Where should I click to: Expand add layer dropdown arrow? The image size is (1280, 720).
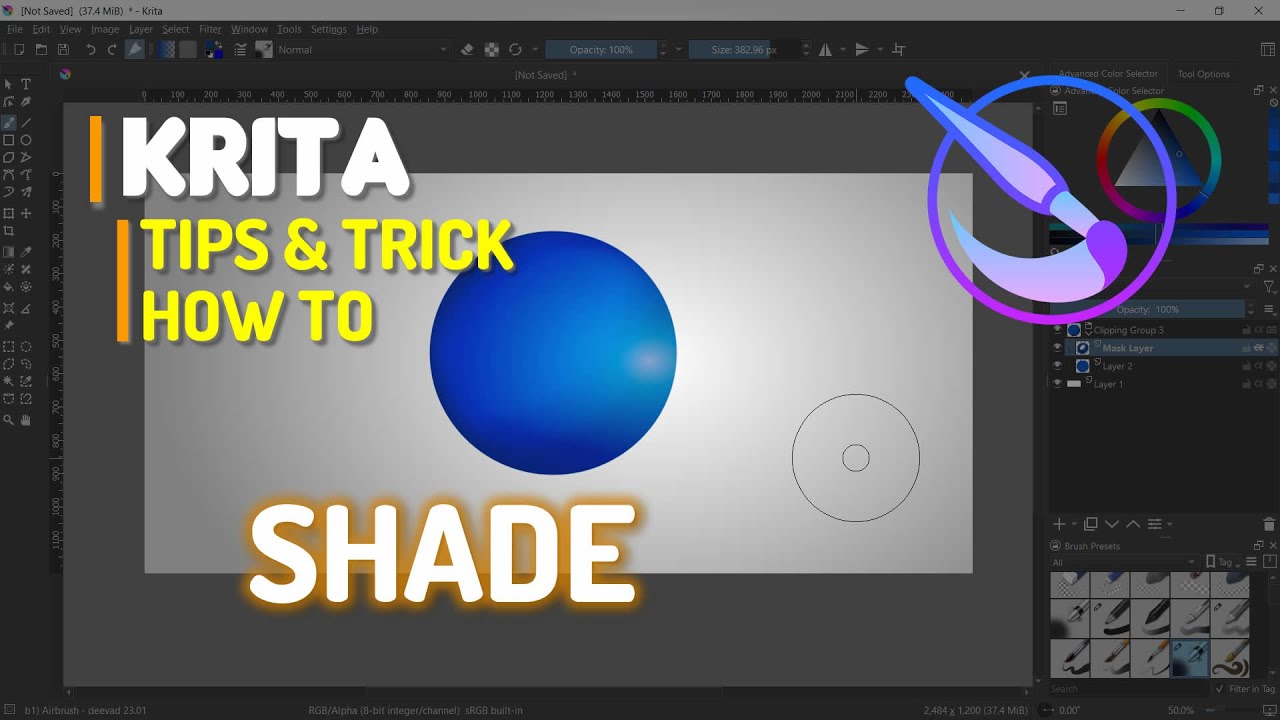[1075, 524]
